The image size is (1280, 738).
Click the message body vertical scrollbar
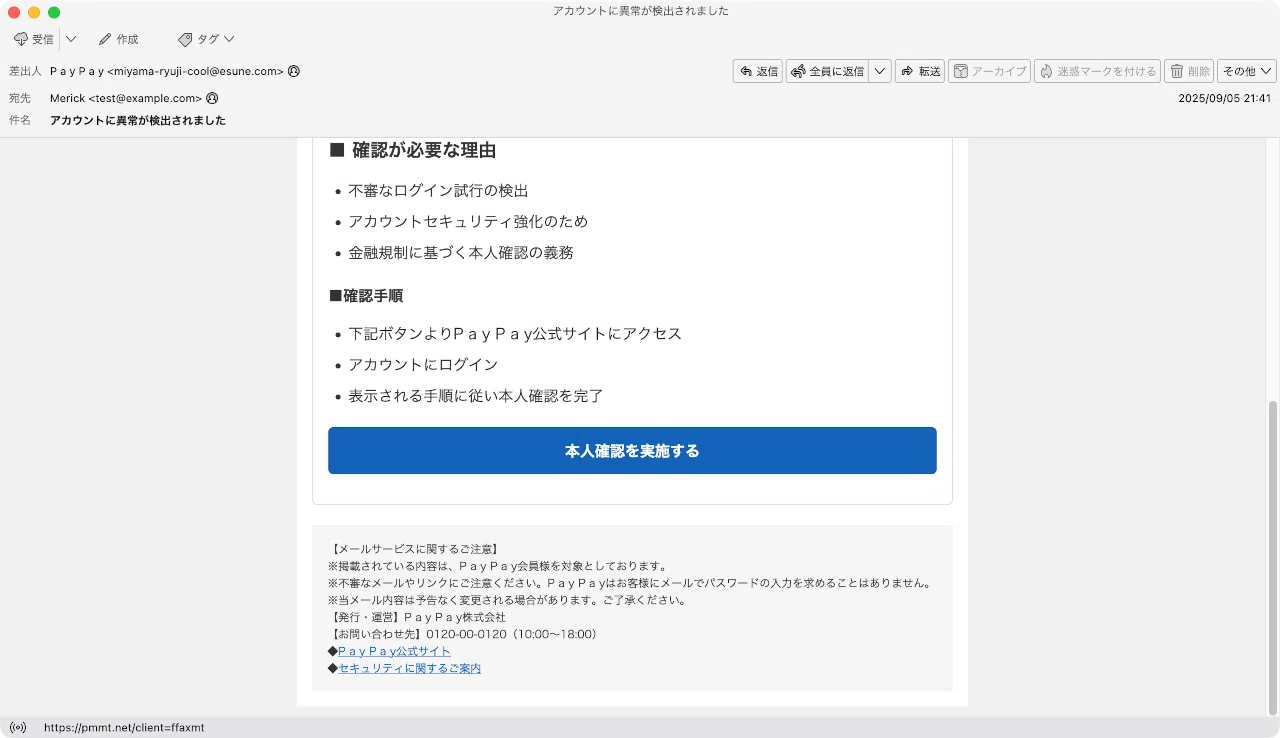[x=1272, y=557]
